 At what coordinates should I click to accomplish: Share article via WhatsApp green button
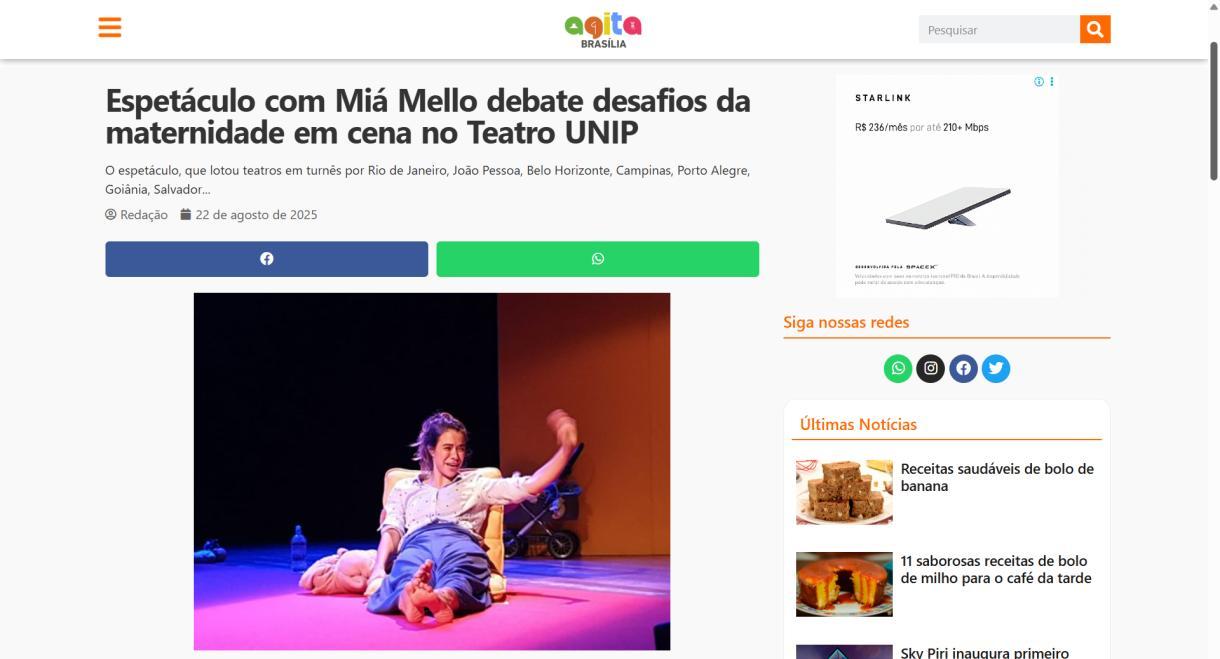(x=597, y=259)
